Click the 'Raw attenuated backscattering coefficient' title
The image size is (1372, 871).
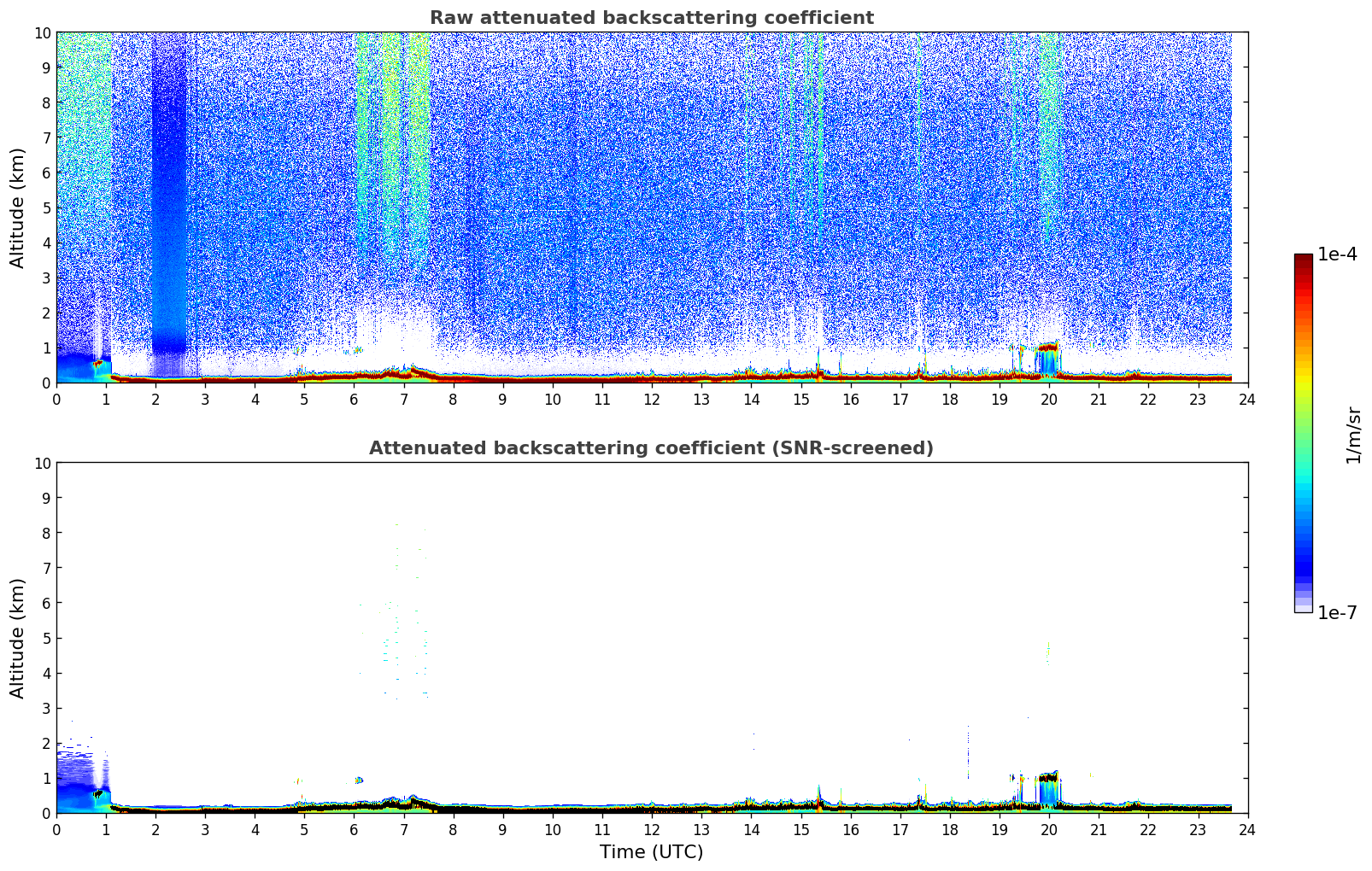point(651,18)
